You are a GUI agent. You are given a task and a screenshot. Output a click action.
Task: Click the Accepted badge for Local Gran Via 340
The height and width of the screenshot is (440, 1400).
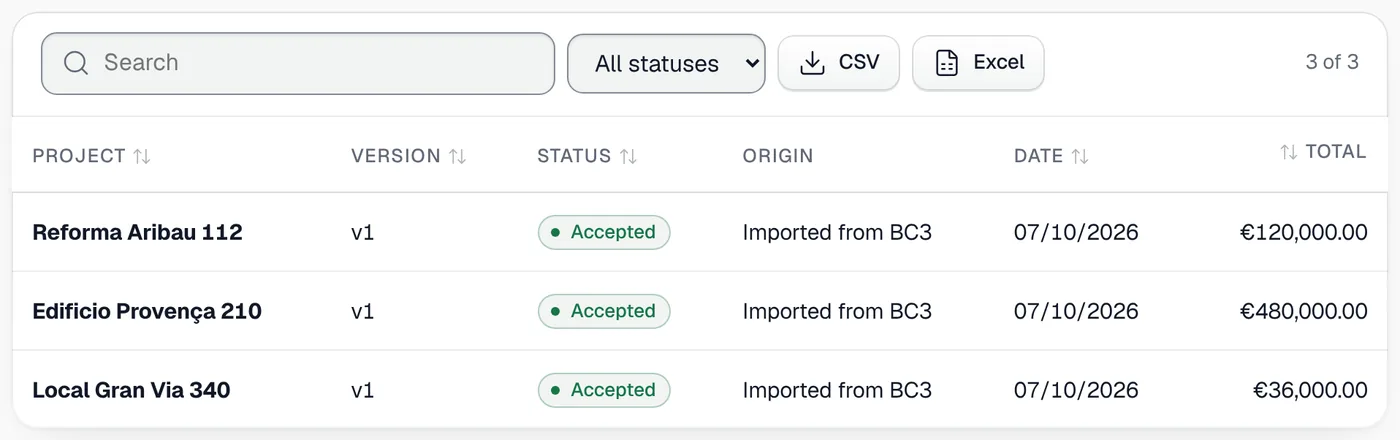point(604,390)
